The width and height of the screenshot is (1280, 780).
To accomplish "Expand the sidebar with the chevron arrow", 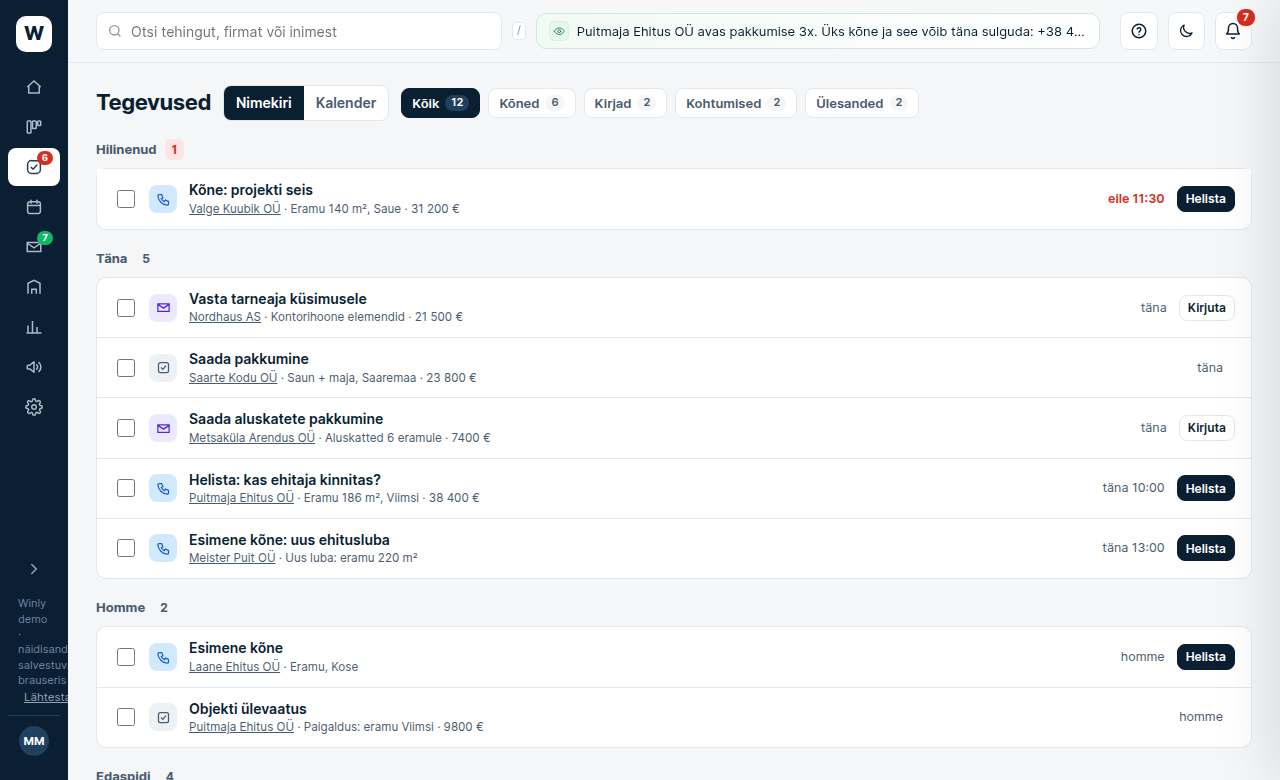I will 34,569.
